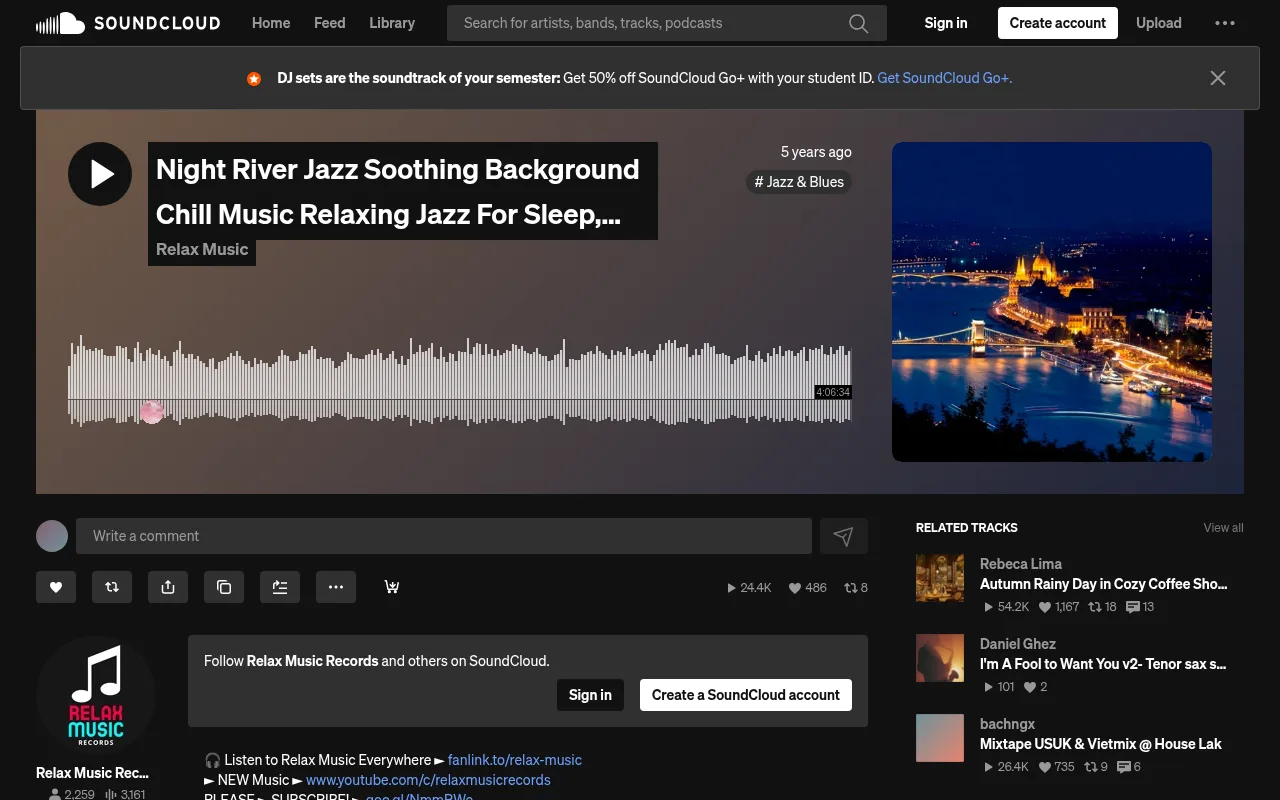Copy the track link
Screen dimensions: 1280x800
(224, 587)
